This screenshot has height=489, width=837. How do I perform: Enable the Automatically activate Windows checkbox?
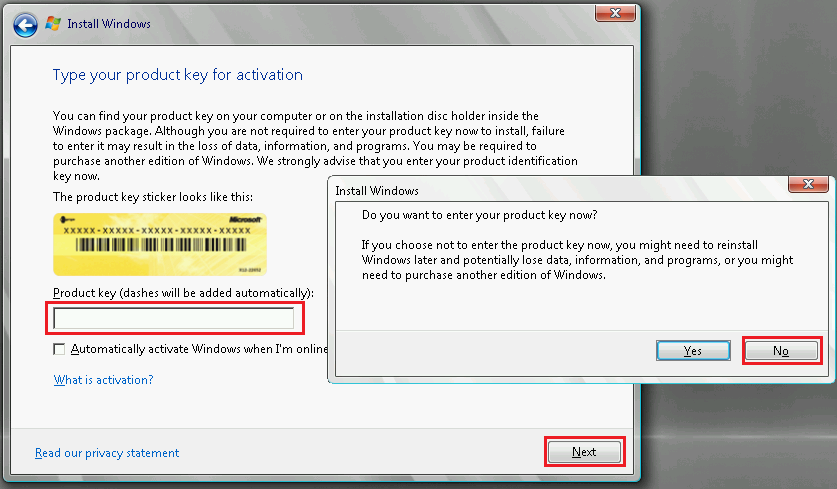(60, 349)
